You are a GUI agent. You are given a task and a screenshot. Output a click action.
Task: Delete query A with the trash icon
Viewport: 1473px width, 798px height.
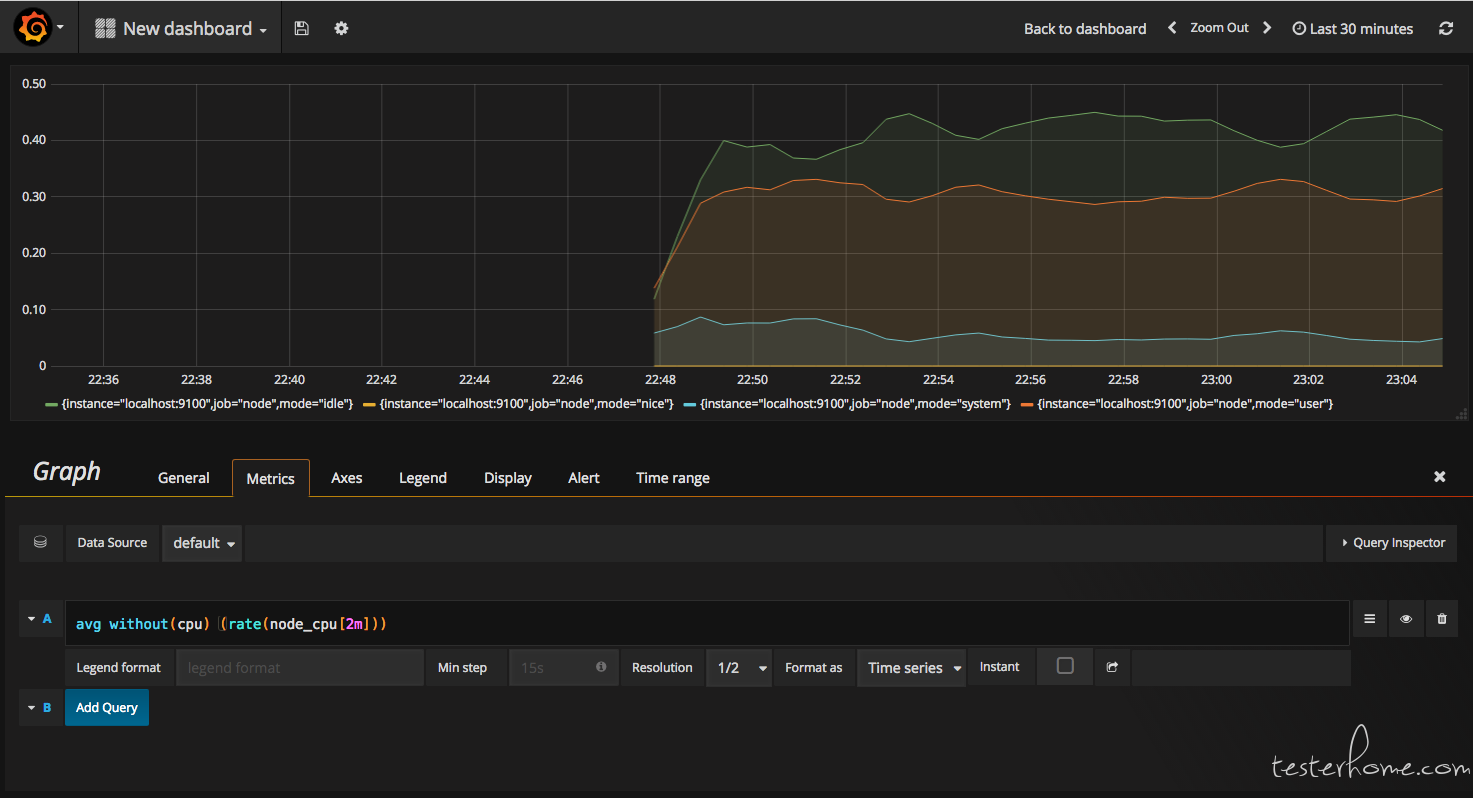tap(1441, 619)
